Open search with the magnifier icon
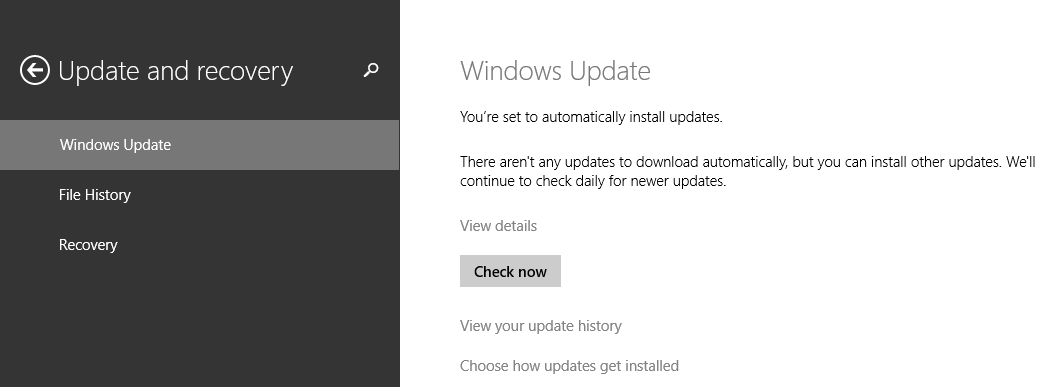 [371, 70]
